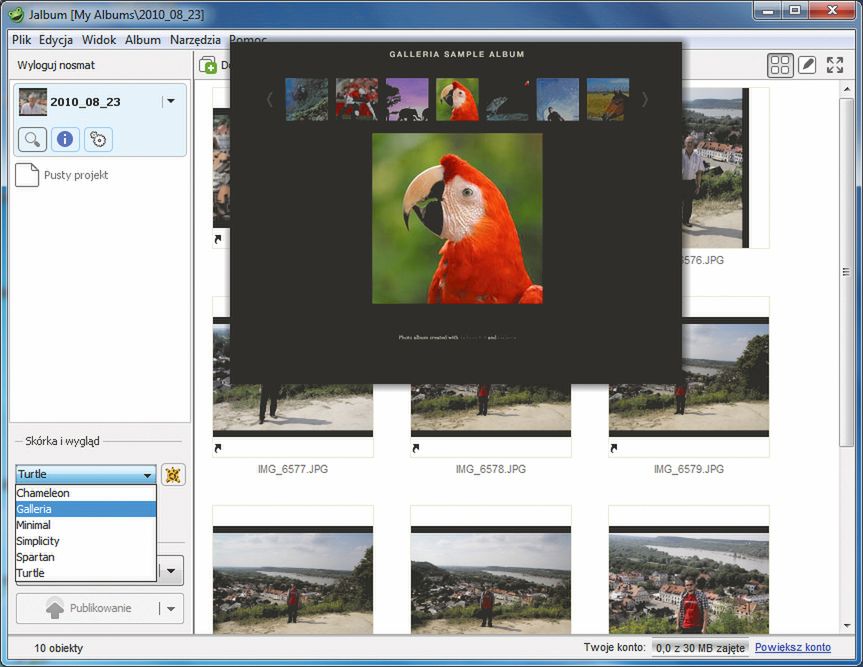Select Galleria skin from list
The image size is (863, 667).
click(x=86, y=509)
